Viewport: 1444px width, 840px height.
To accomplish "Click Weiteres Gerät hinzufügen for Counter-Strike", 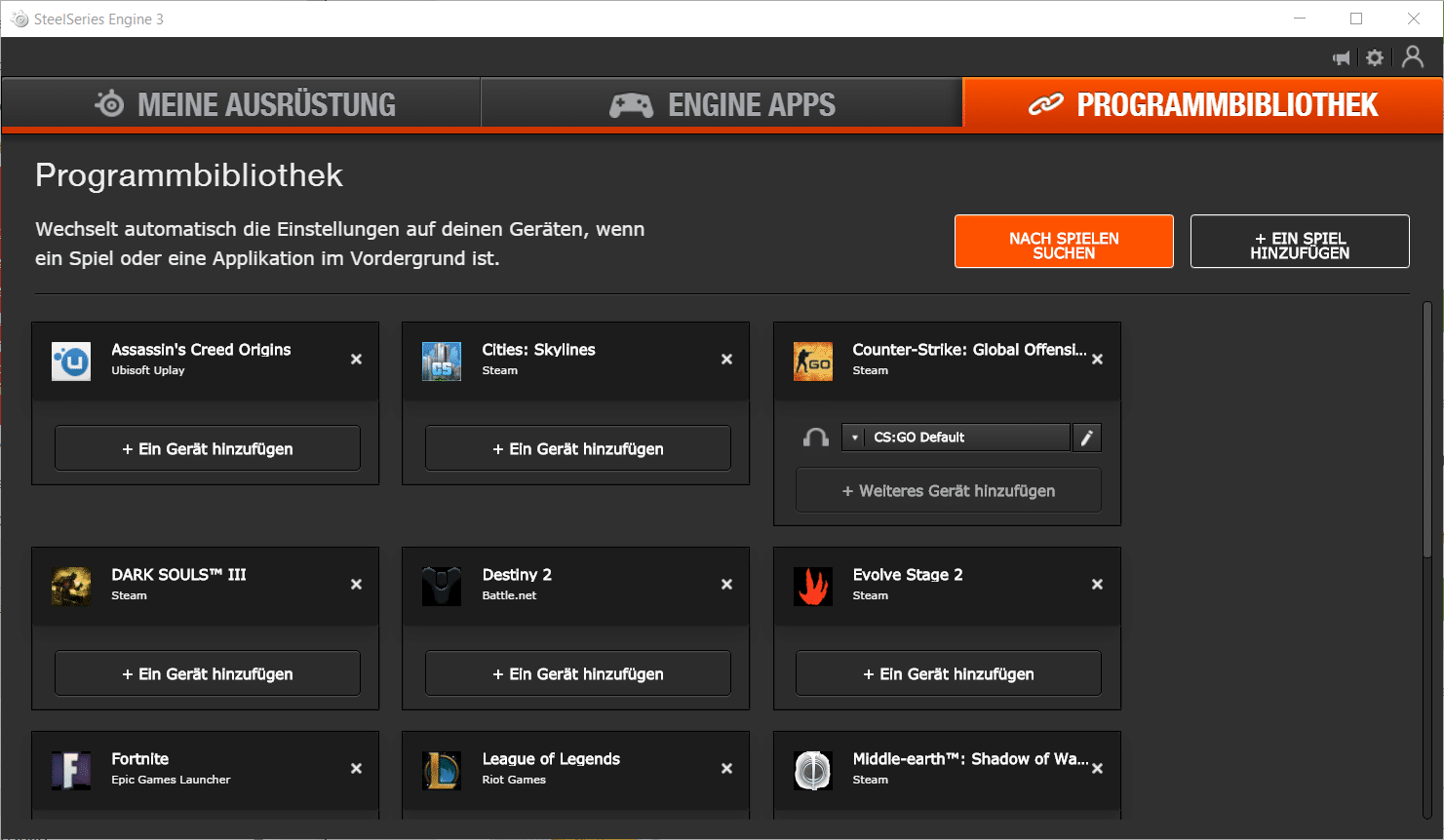I will [x=948, y=490].
